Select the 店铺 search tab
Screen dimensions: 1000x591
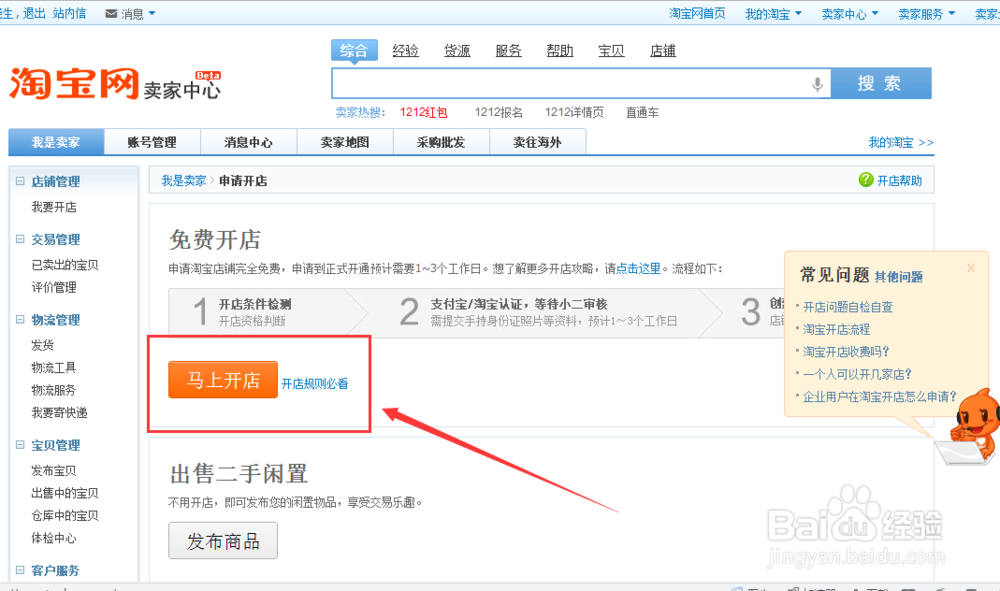(663, 50)
